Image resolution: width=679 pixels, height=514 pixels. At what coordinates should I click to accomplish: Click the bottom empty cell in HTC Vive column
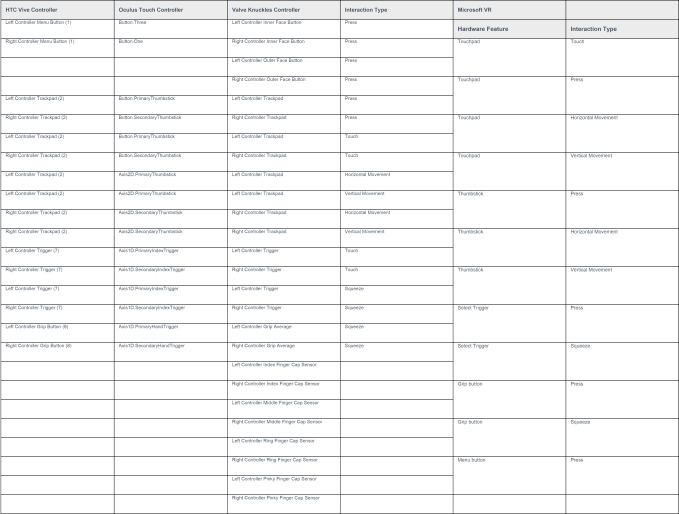(x=56, y=503)
